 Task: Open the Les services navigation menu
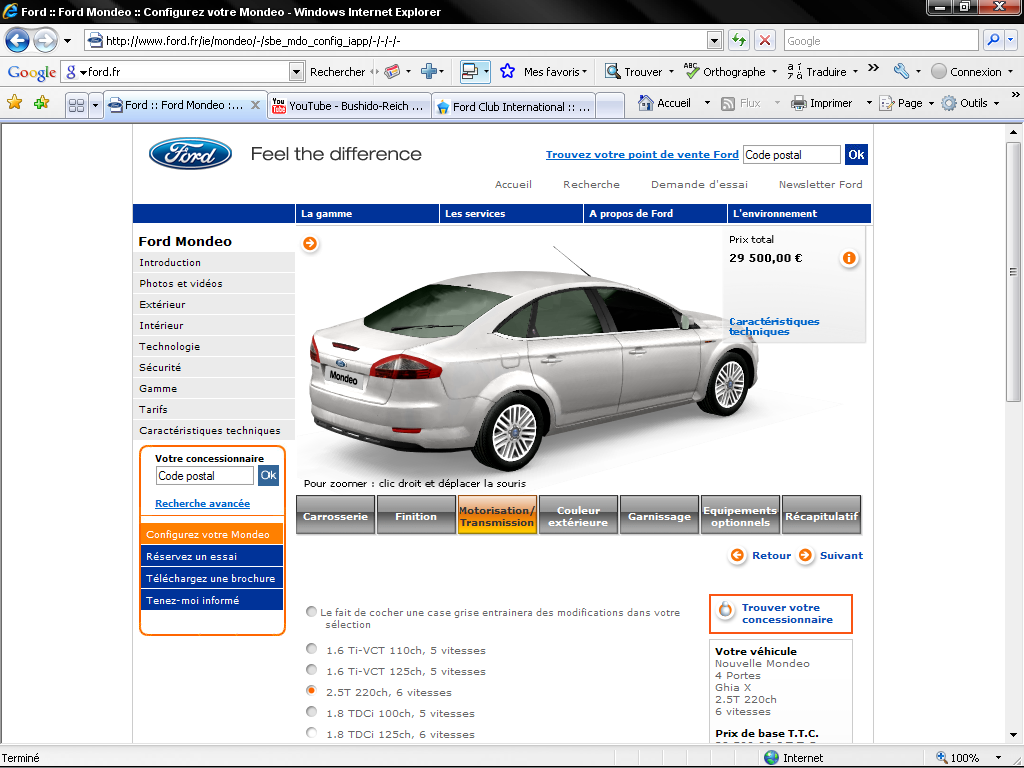pos(511,214)
